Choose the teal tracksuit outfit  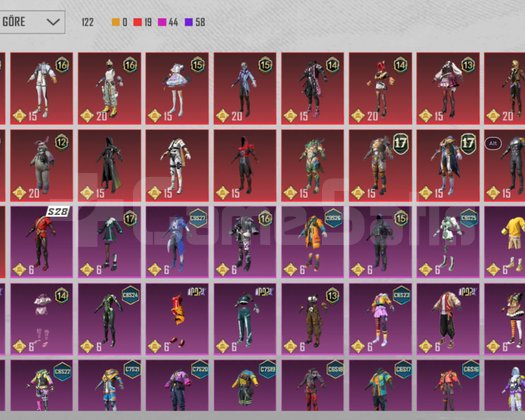245,319
